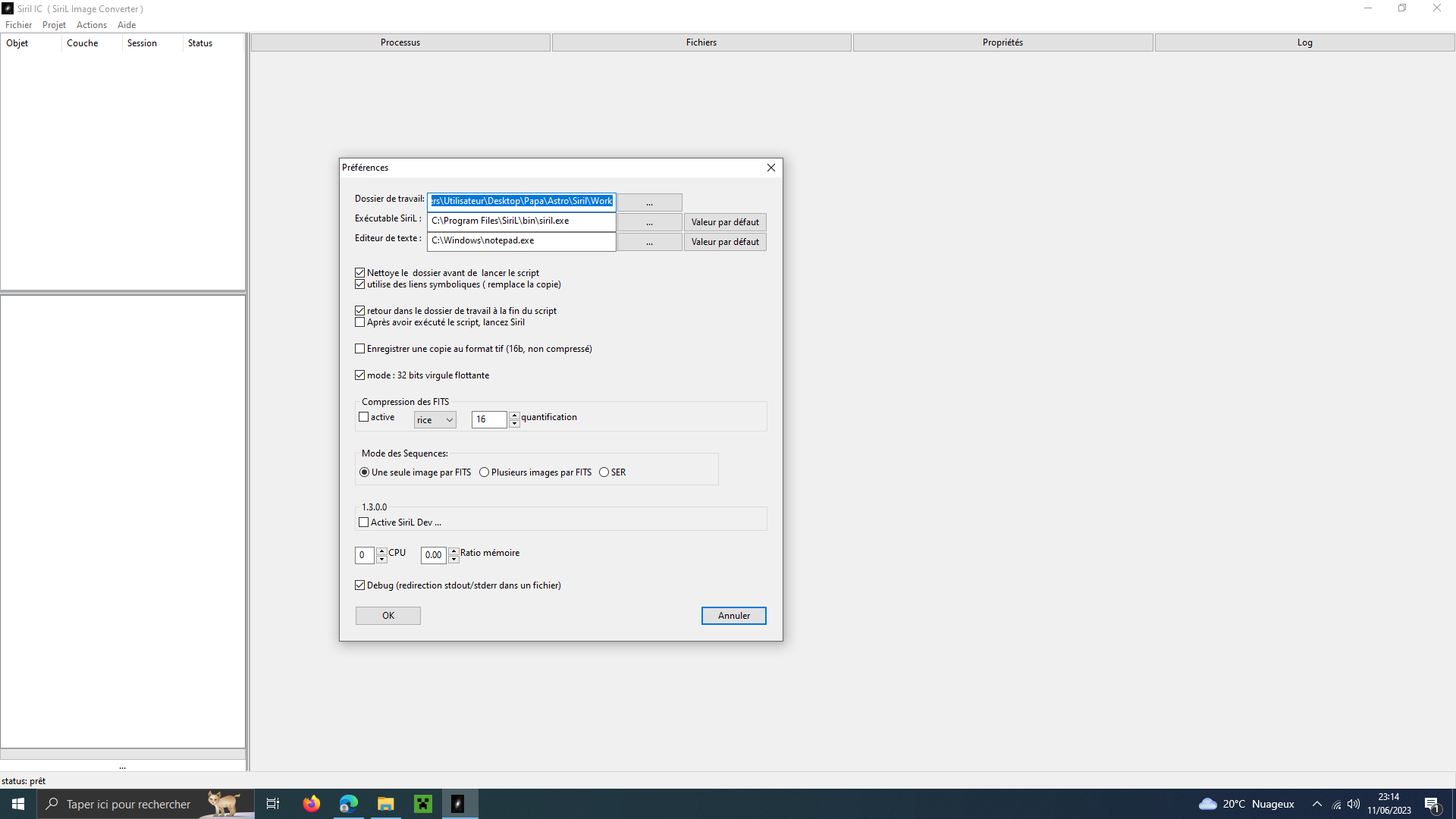The image size is (1456, 819).
Task: Increase the Ratio mémoire spinner
Action: pos(453,551)
